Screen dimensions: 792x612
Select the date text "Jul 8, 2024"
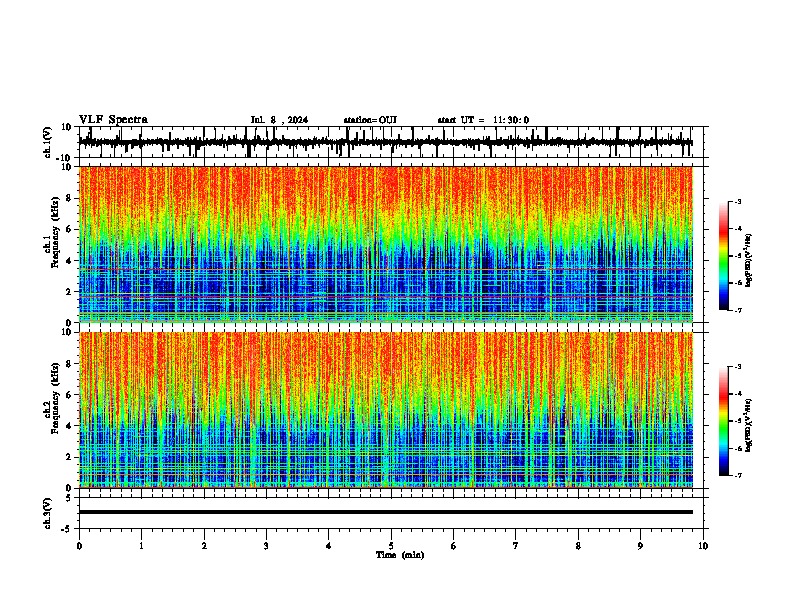coord(279,120)
